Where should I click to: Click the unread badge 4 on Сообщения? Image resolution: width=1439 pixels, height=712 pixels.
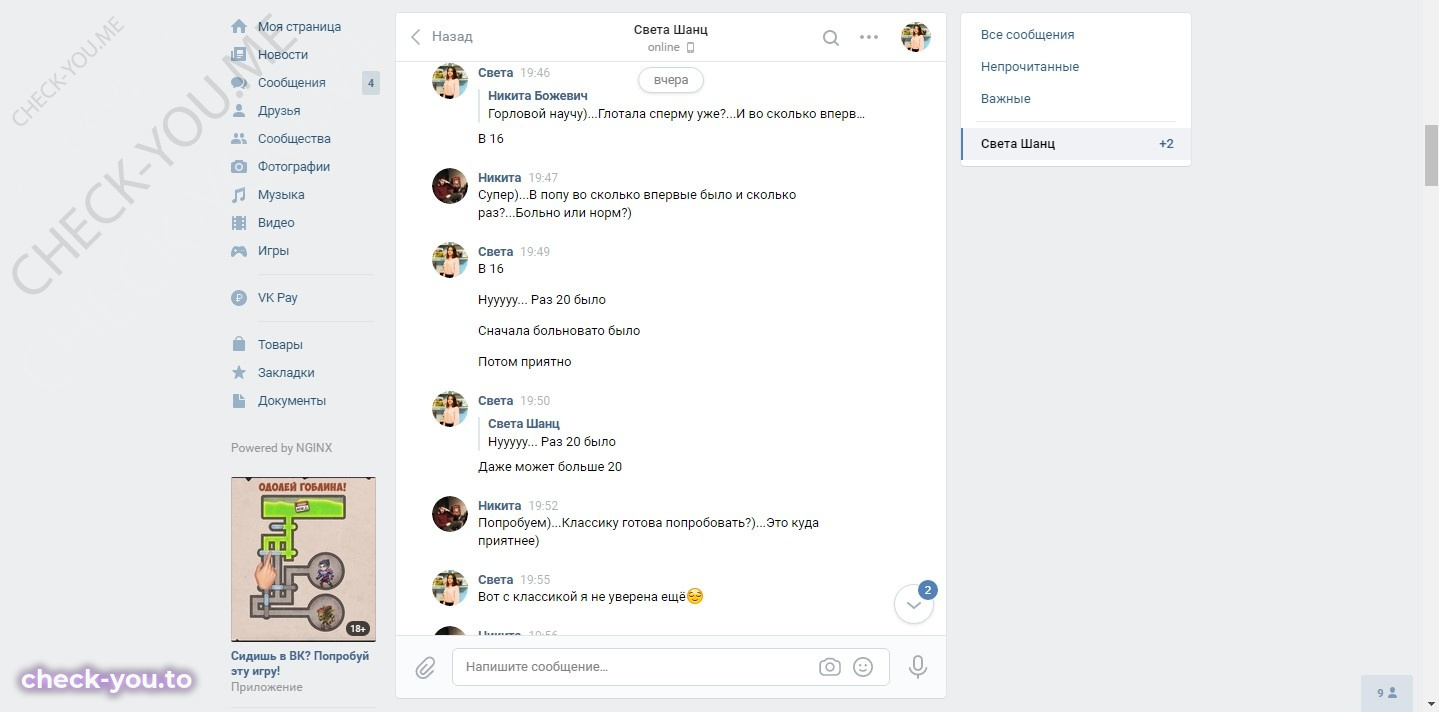(371, 83)
